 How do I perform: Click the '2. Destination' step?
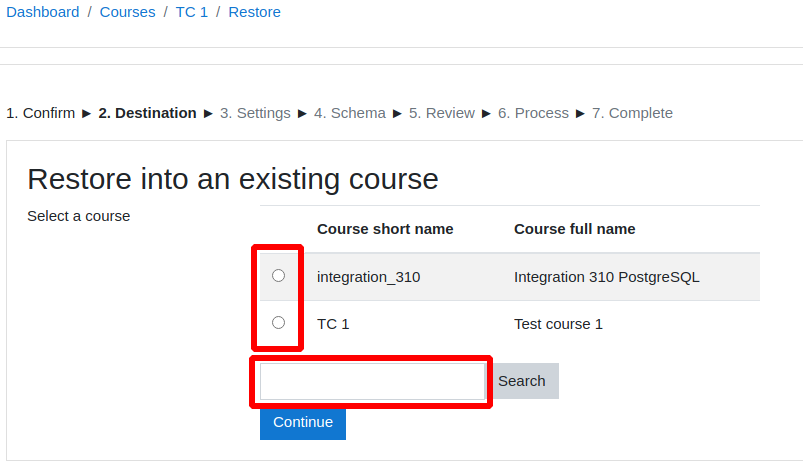pyautogui.click(x=147, y=113)
